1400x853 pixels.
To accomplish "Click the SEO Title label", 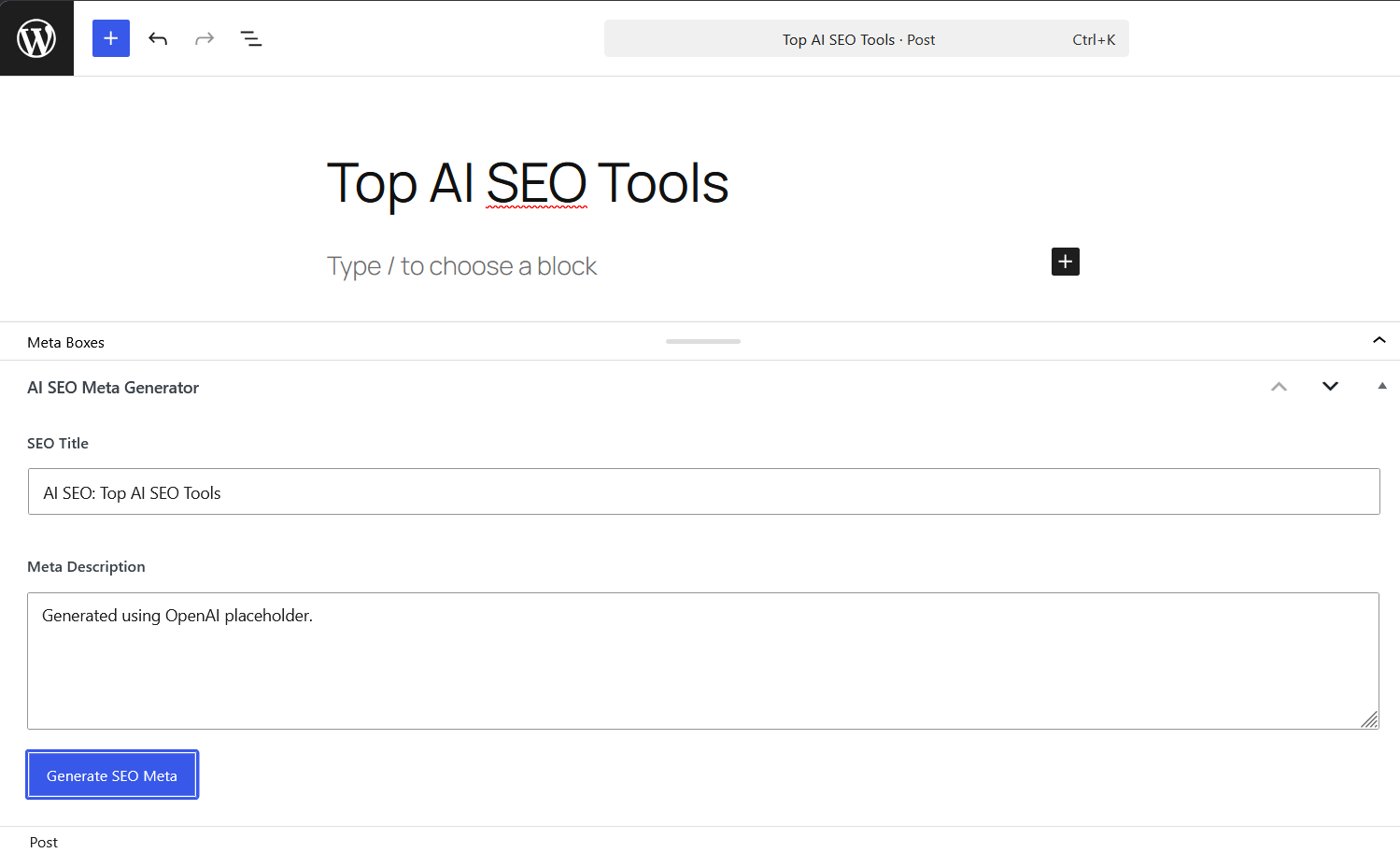I will coord(58,444).
